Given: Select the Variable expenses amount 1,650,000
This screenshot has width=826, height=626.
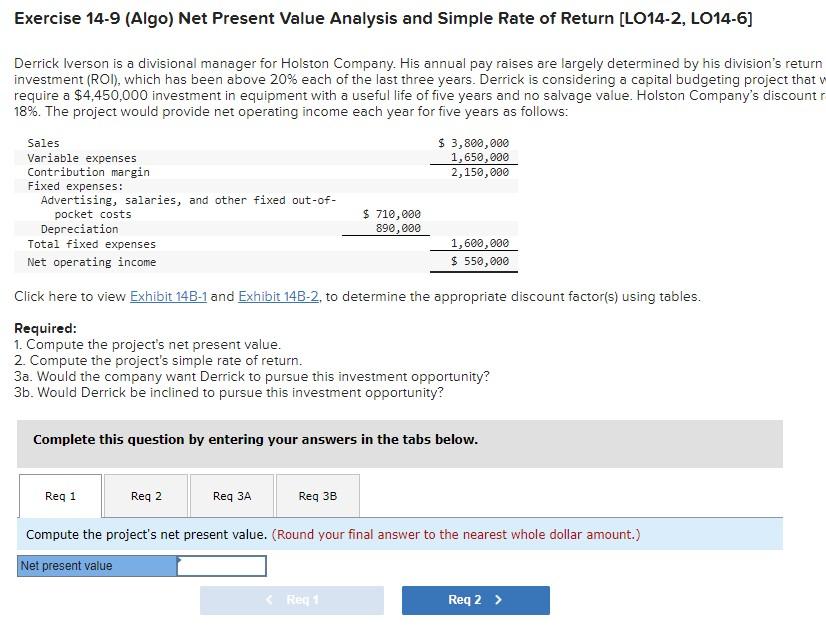Looking at the screenshot, I should tap(483, 157).
